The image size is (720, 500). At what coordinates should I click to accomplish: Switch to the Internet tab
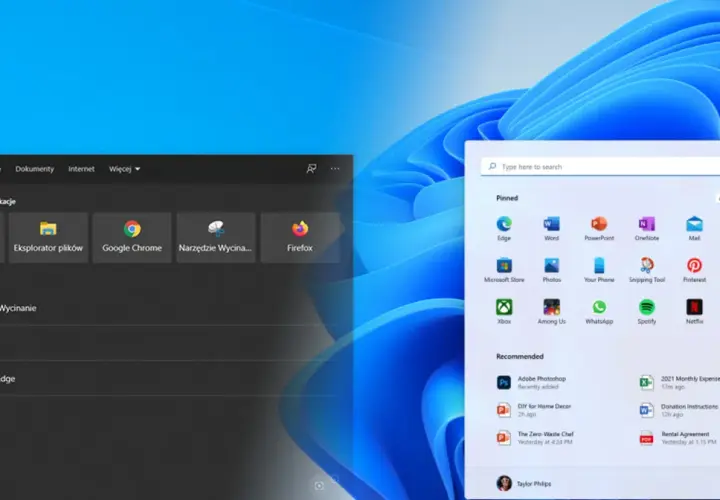pos(81,169)
